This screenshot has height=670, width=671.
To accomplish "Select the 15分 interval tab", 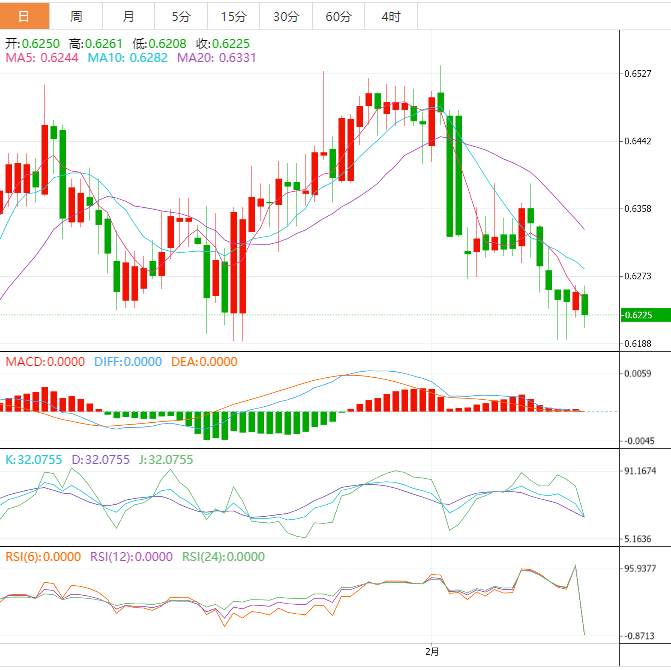I will [233, 16].
